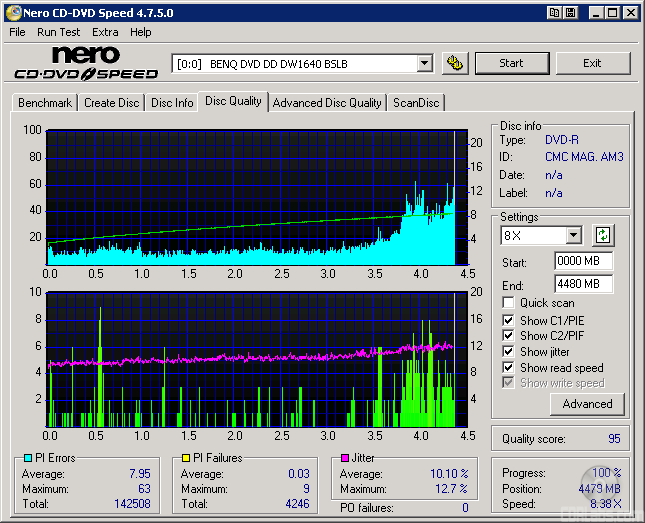The height and width of the screenshot is (523, 645).
Task: Click the save (floppy disk) icon in title bar
Action: (570, 13)
